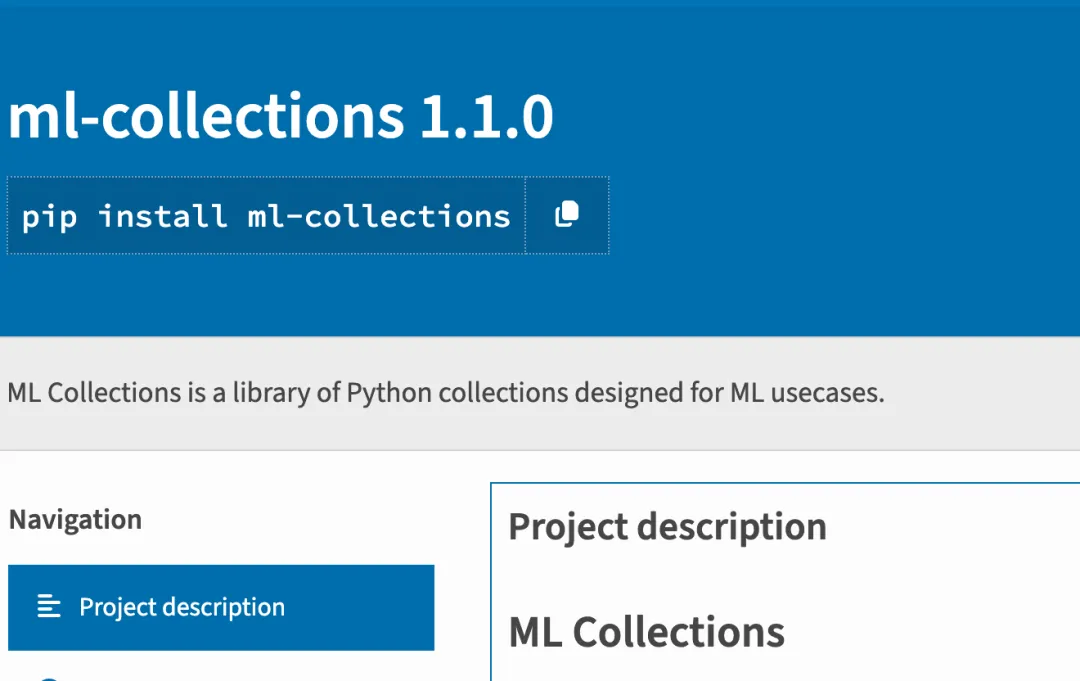The height and width of the screenshot is (681, 1080).
Task: Click 'install' in the pip command box
Action: pos(162,216)
